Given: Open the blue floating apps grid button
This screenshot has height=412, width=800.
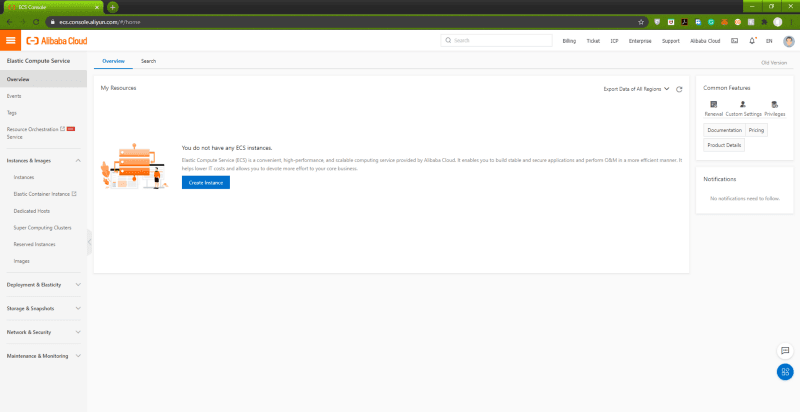Looking at the screenshot, I should (x=785, y=372).
